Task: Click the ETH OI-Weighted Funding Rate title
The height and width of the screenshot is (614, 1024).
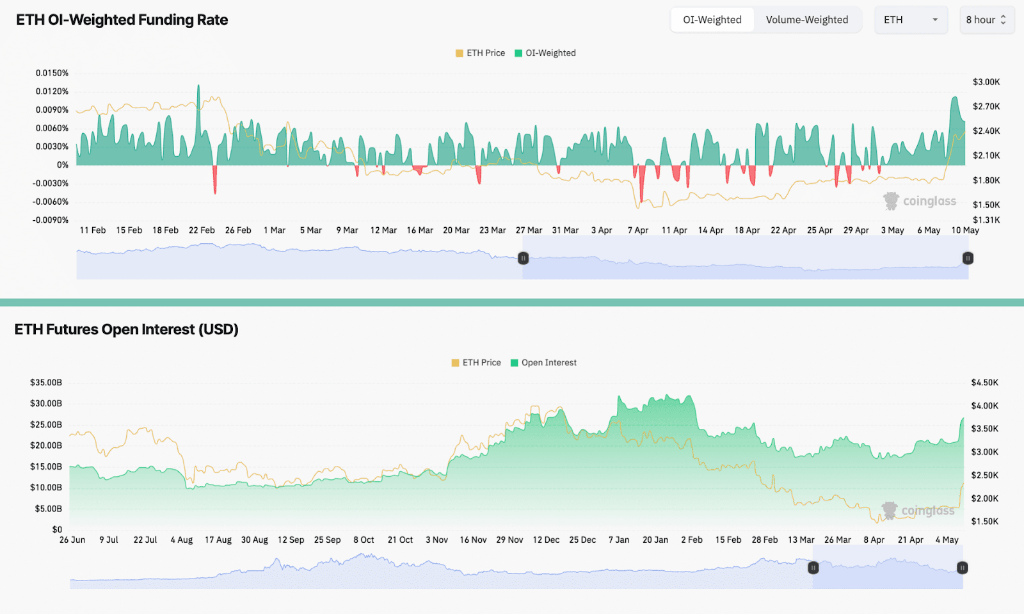Action: (121, 20)
